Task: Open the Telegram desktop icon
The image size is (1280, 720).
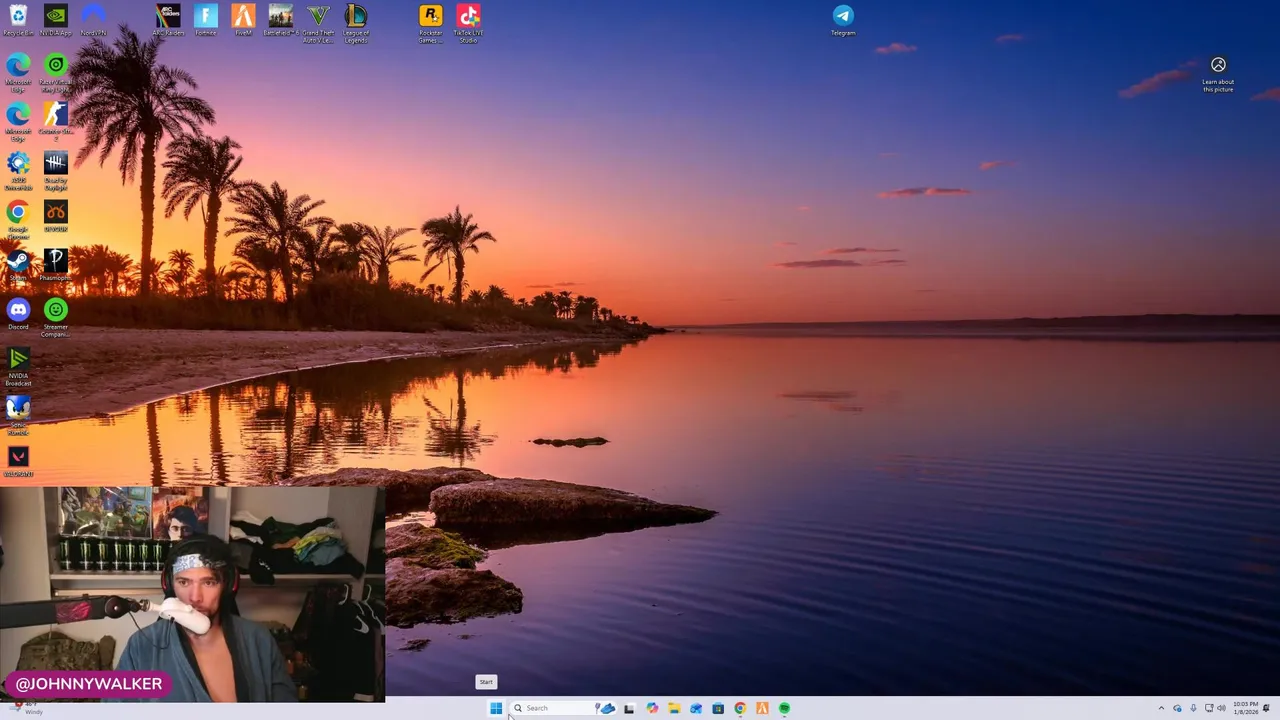Action: coord(843,20)
